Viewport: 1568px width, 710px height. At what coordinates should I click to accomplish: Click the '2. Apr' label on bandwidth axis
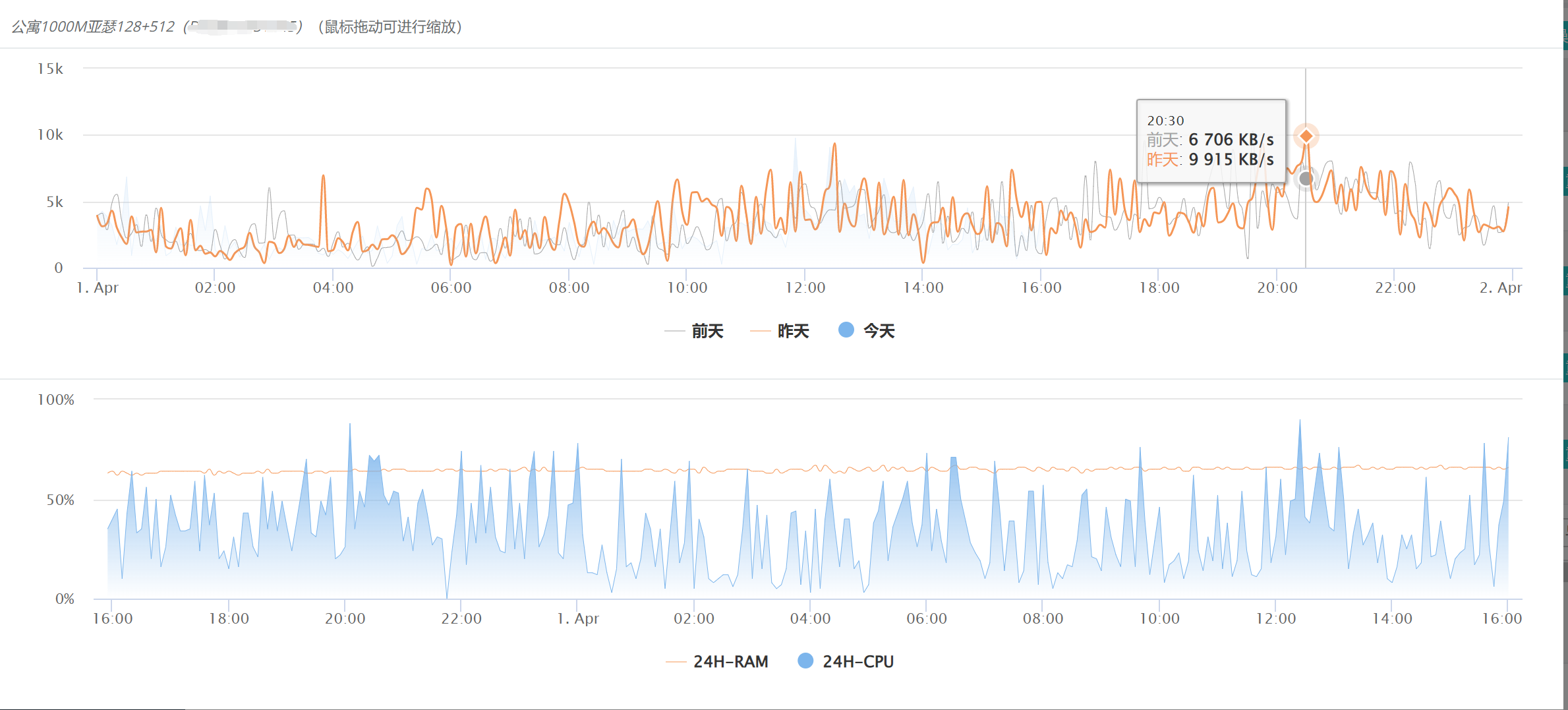coord(1500,287)
